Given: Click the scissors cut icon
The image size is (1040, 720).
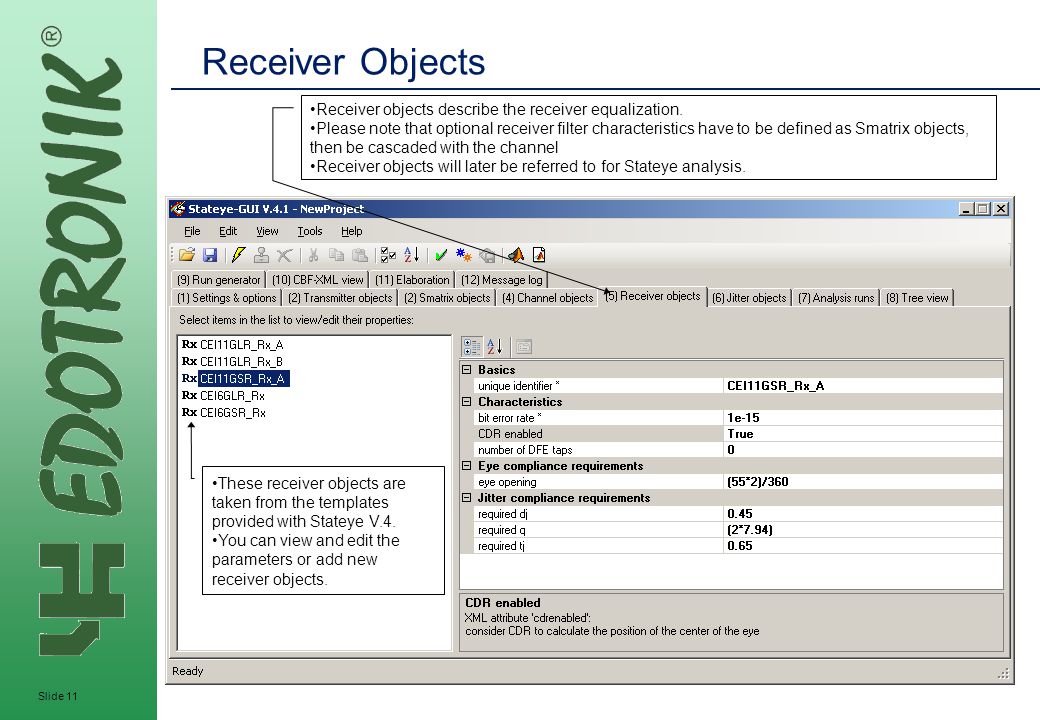Looking at the screenshot, I should tap(314, 255).
